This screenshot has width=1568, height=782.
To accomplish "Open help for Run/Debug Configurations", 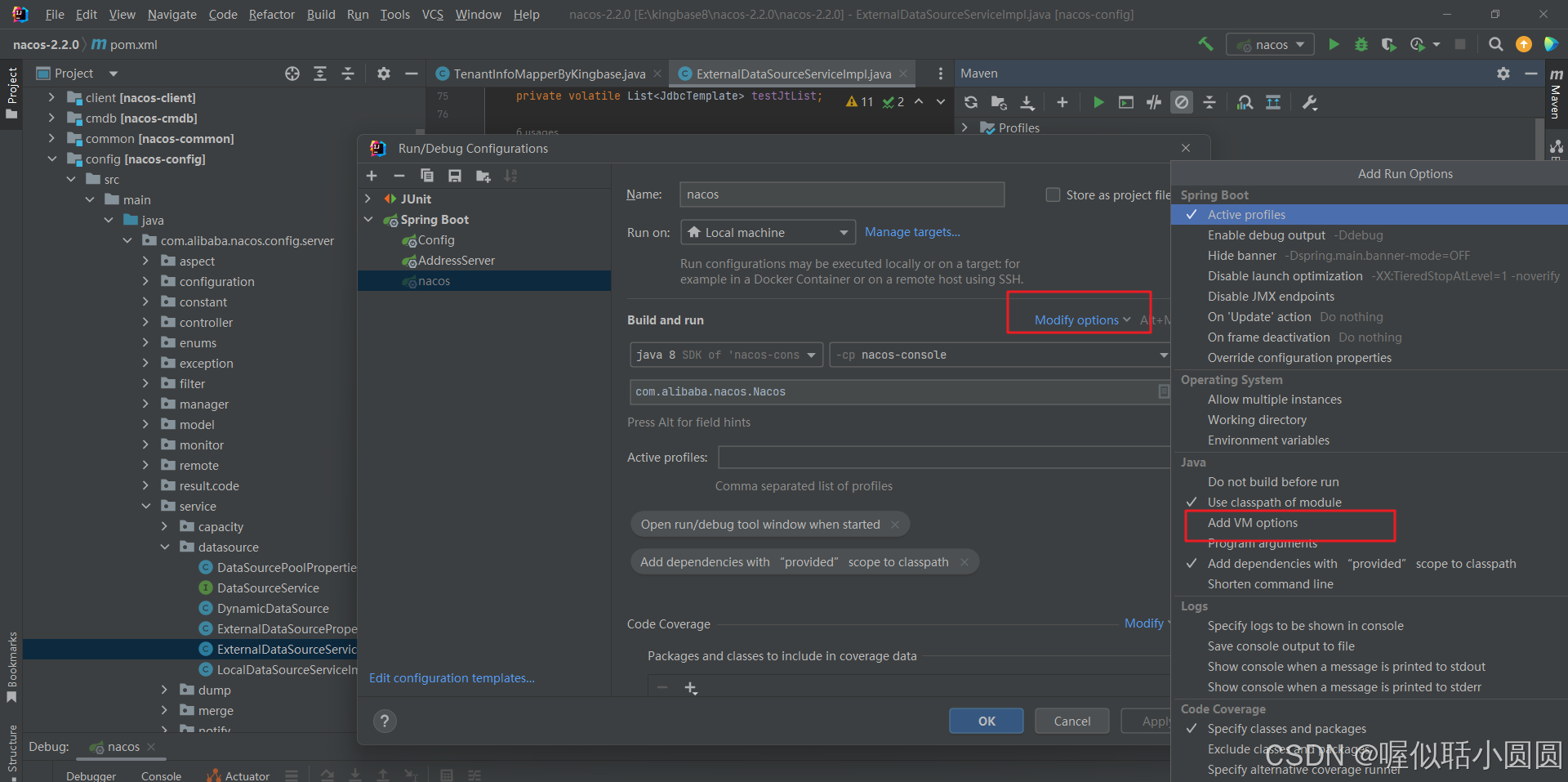I will tap(385, 721).
